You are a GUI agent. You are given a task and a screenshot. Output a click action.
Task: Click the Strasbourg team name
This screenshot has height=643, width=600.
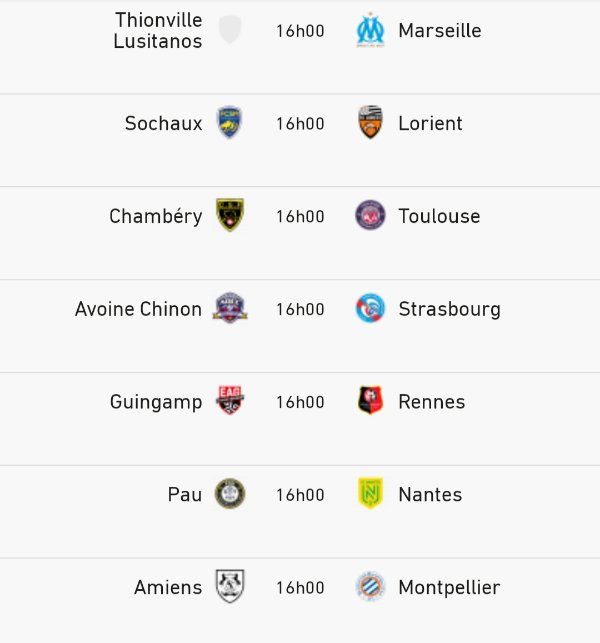(449, 310)
